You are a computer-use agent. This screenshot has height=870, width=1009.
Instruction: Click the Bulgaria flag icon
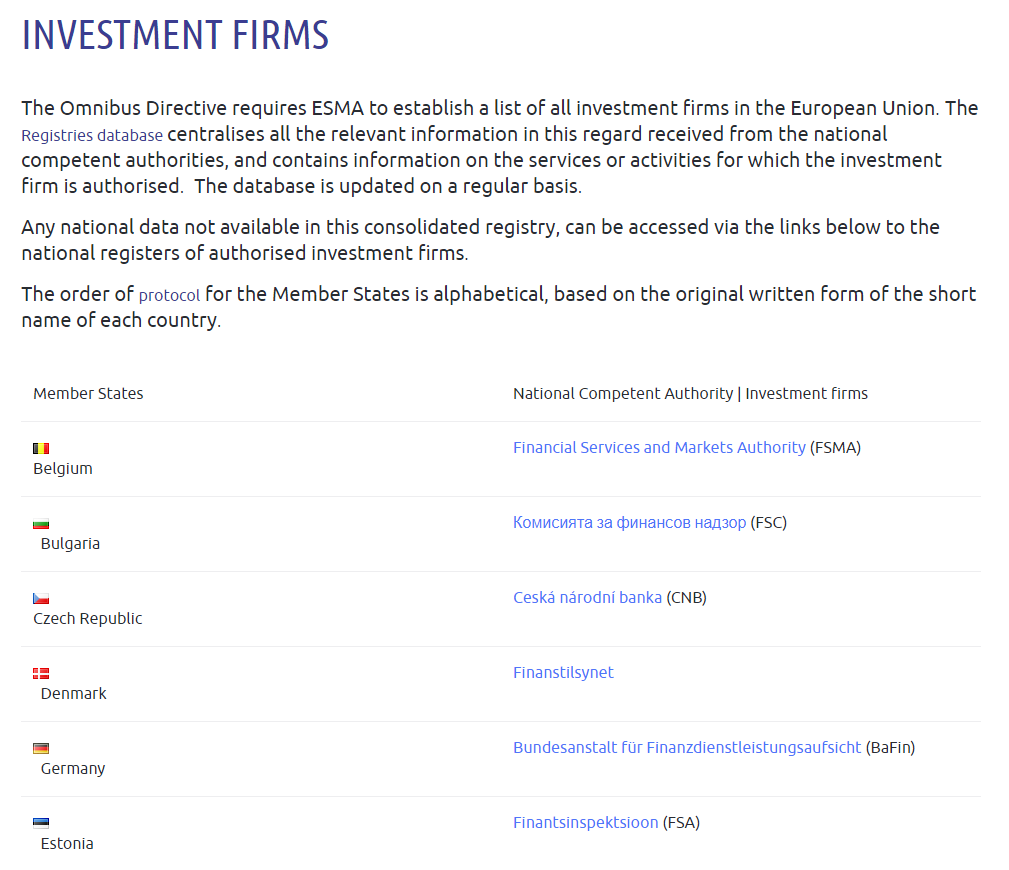tap(41, 524)
